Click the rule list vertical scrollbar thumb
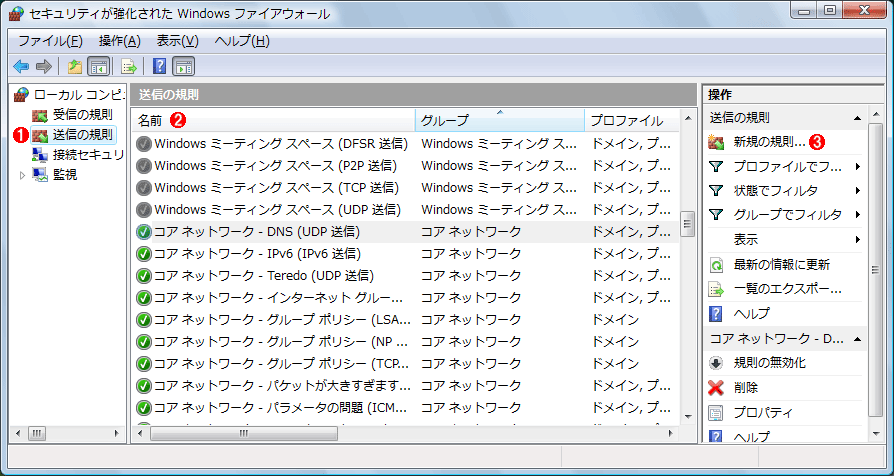894x476 pixels. [x=688, y=224]
